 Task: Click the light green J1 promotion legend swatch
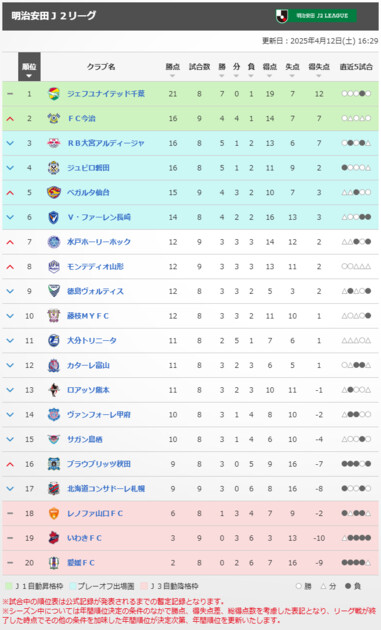coord(8,586)
